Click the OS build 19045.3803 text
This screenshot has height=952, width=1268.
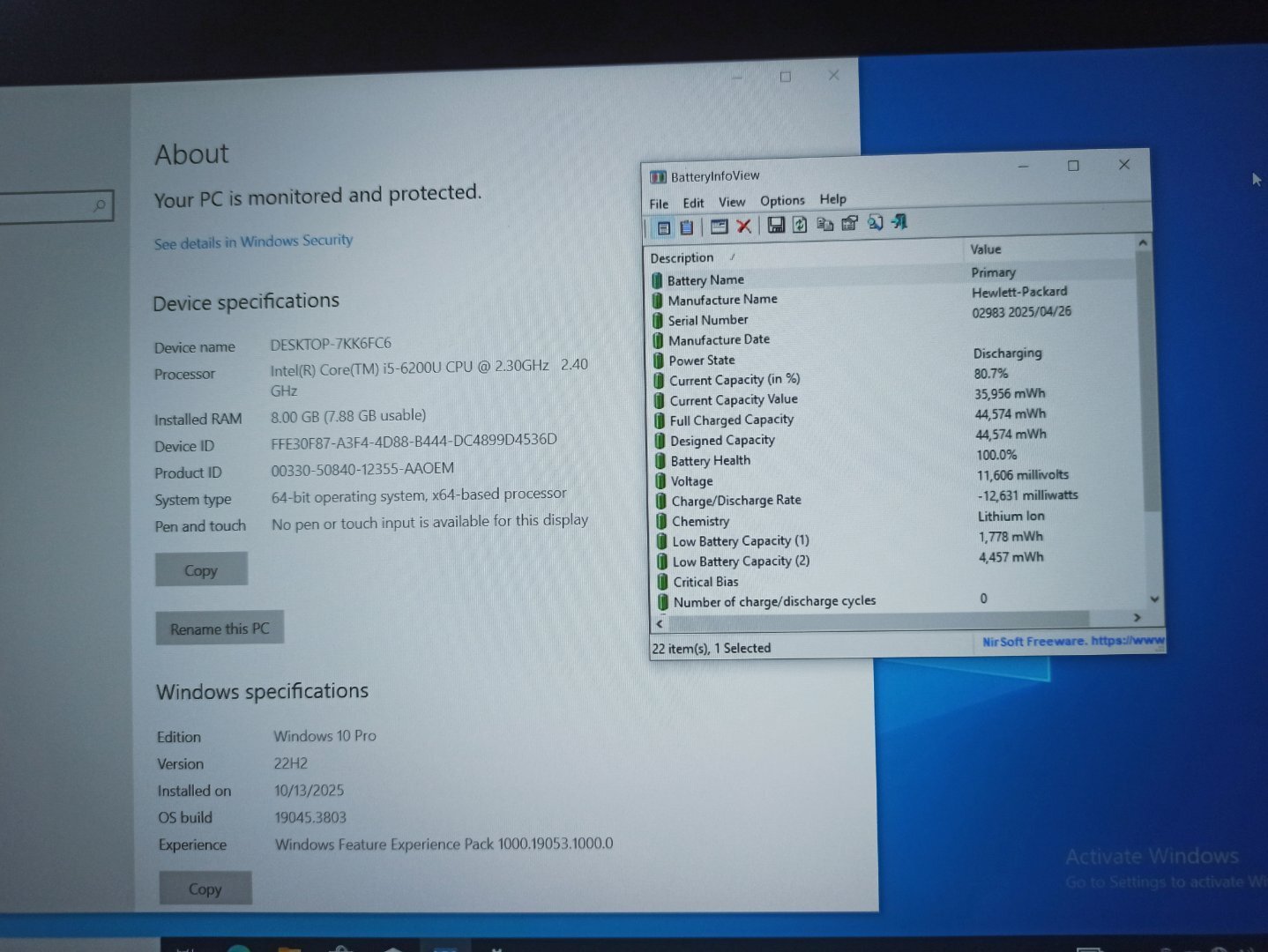click(310, 817)
